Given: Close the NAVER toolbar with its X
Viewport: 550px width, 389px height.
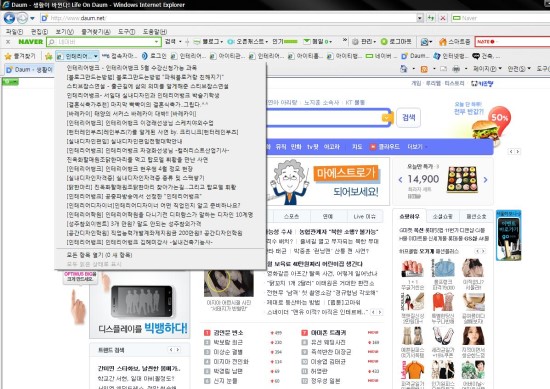Looking at the screenshot, I should [8, 42].
